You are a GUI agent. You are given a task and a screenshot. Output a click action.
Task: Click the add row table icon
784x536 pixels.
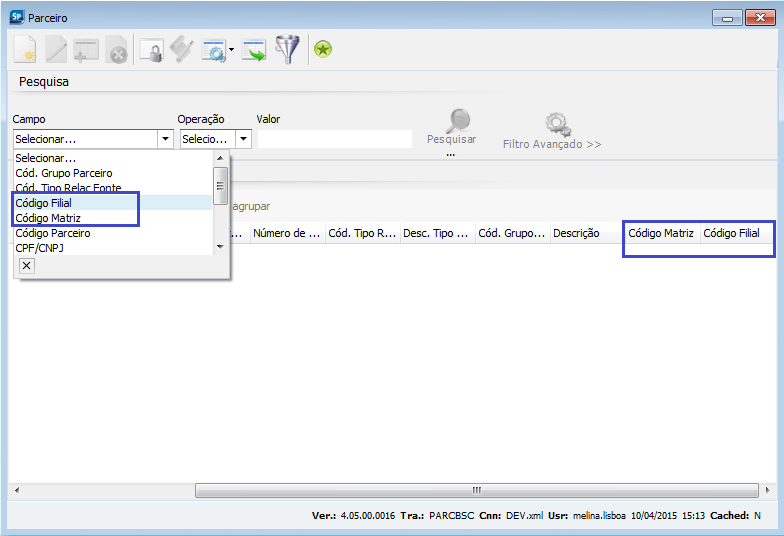[86, 50]
